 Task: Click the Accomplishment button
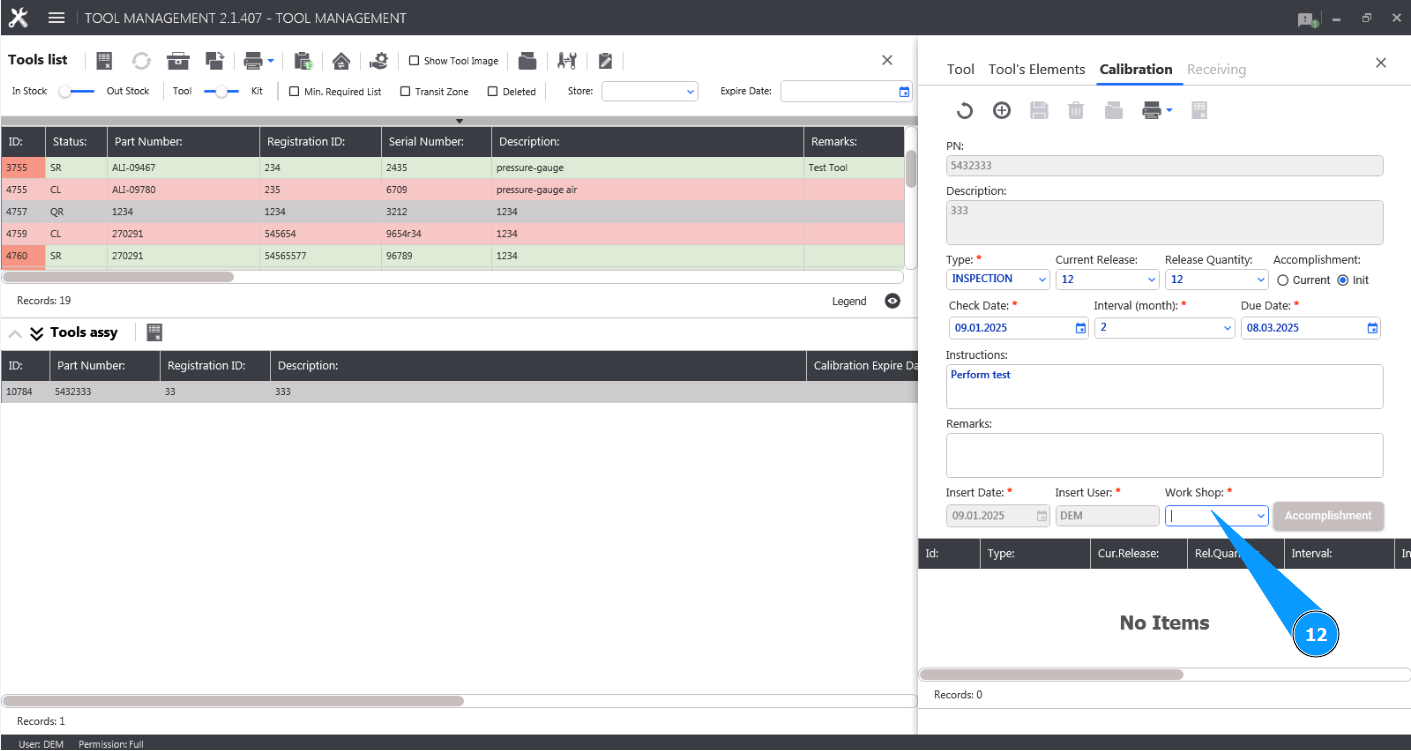pyautogui.click(x=1328, y=516)
